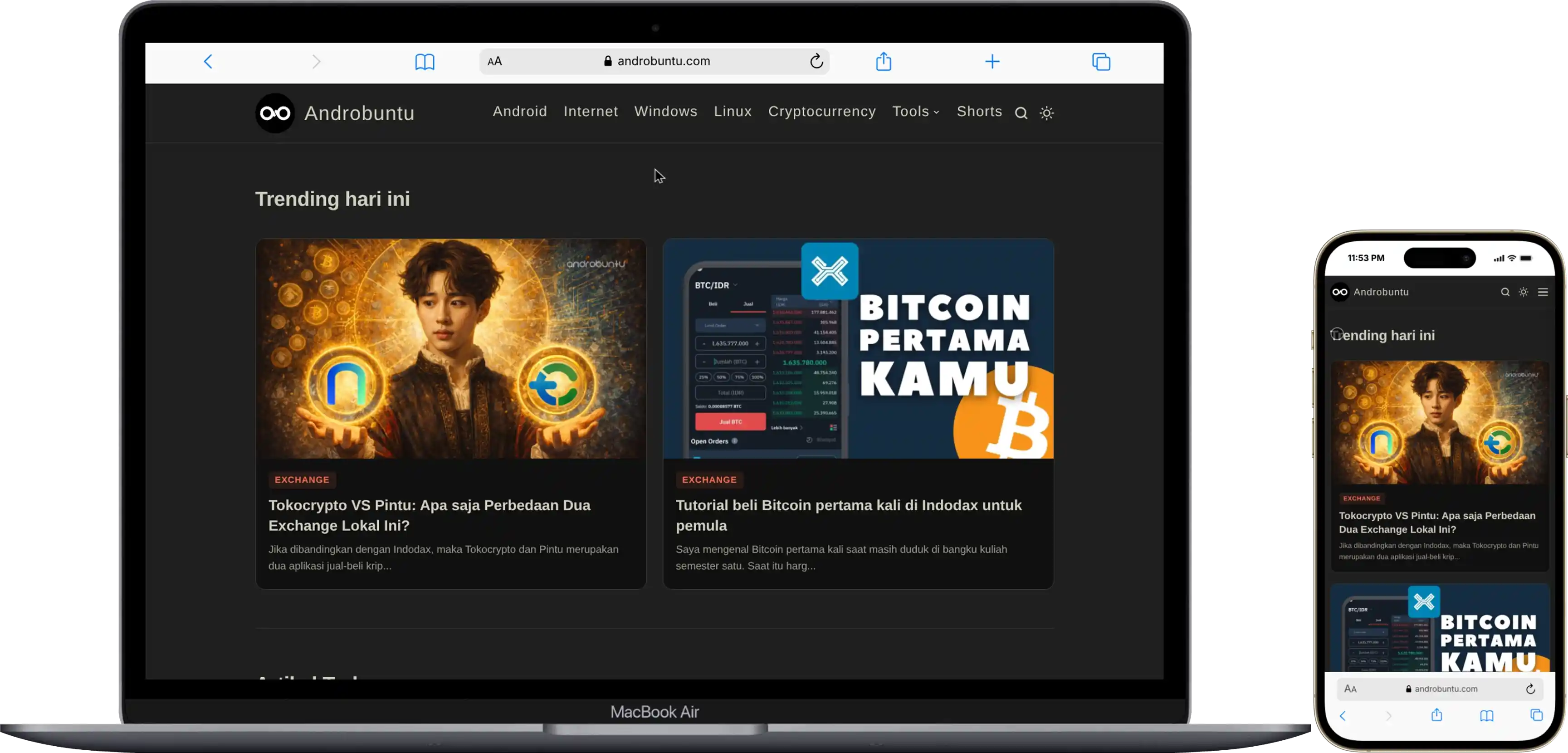Click 'Trending hari ini' heading on MacBook
The width and height of the screenshot is (1568, 753).
(x=332, y=199)
